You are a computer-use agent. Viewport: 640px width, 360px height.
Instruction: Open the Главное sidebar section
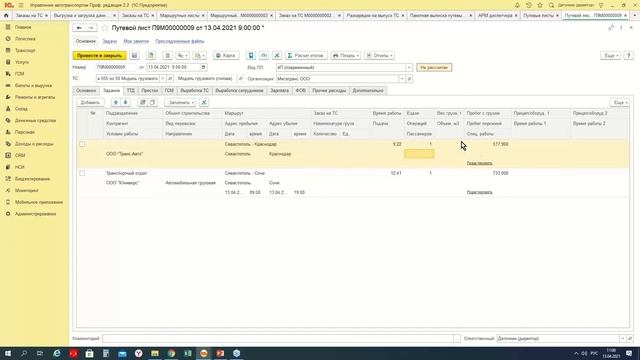point(23,27)
